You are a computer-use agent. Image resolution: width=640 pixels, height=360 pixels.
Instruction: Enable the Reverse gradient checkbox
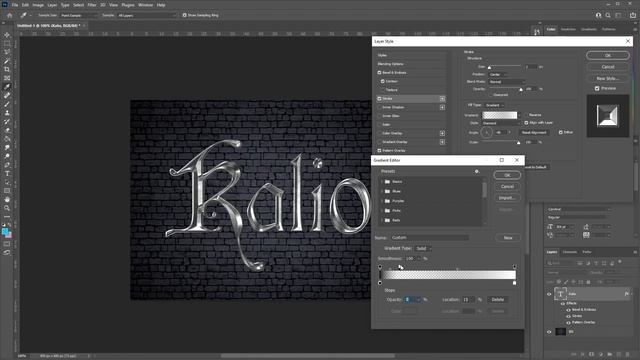coord(526,115)
